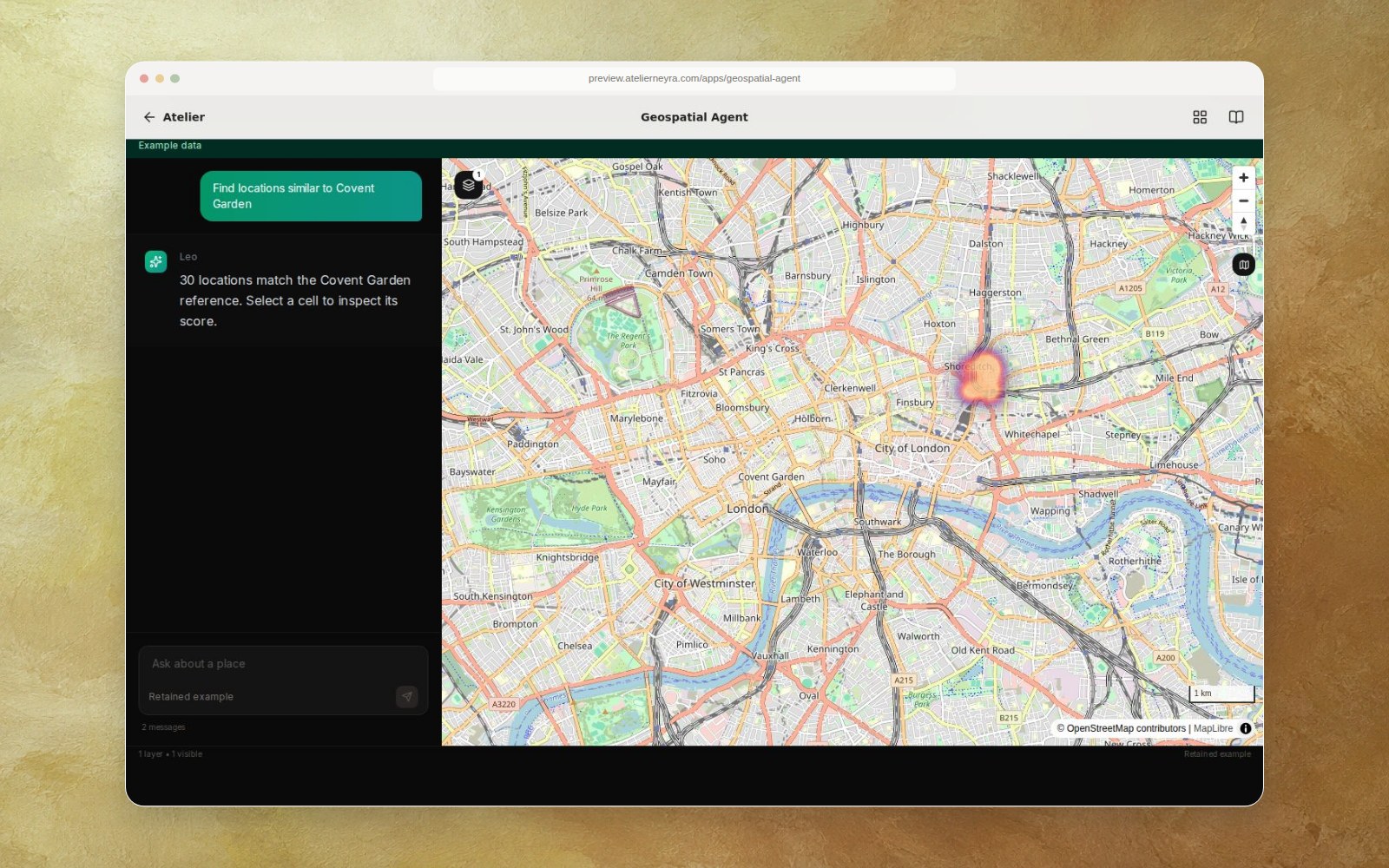Open the documentation book icon

(x=1236, y=117)
